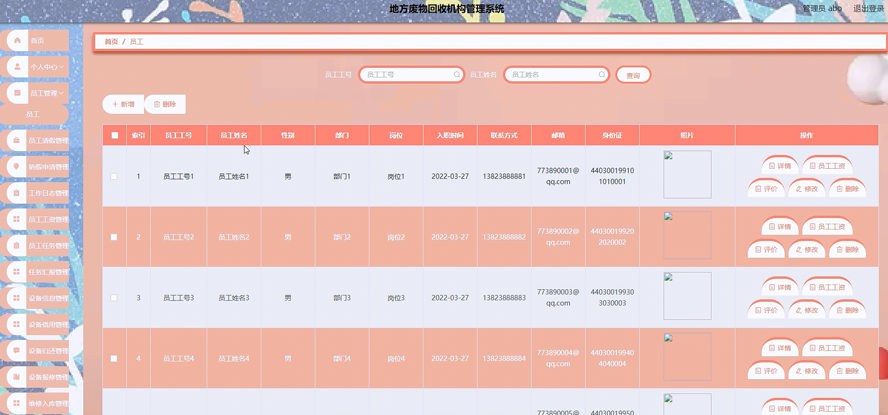Check the checkbox for row 员工工号1

tap(114, 177)
